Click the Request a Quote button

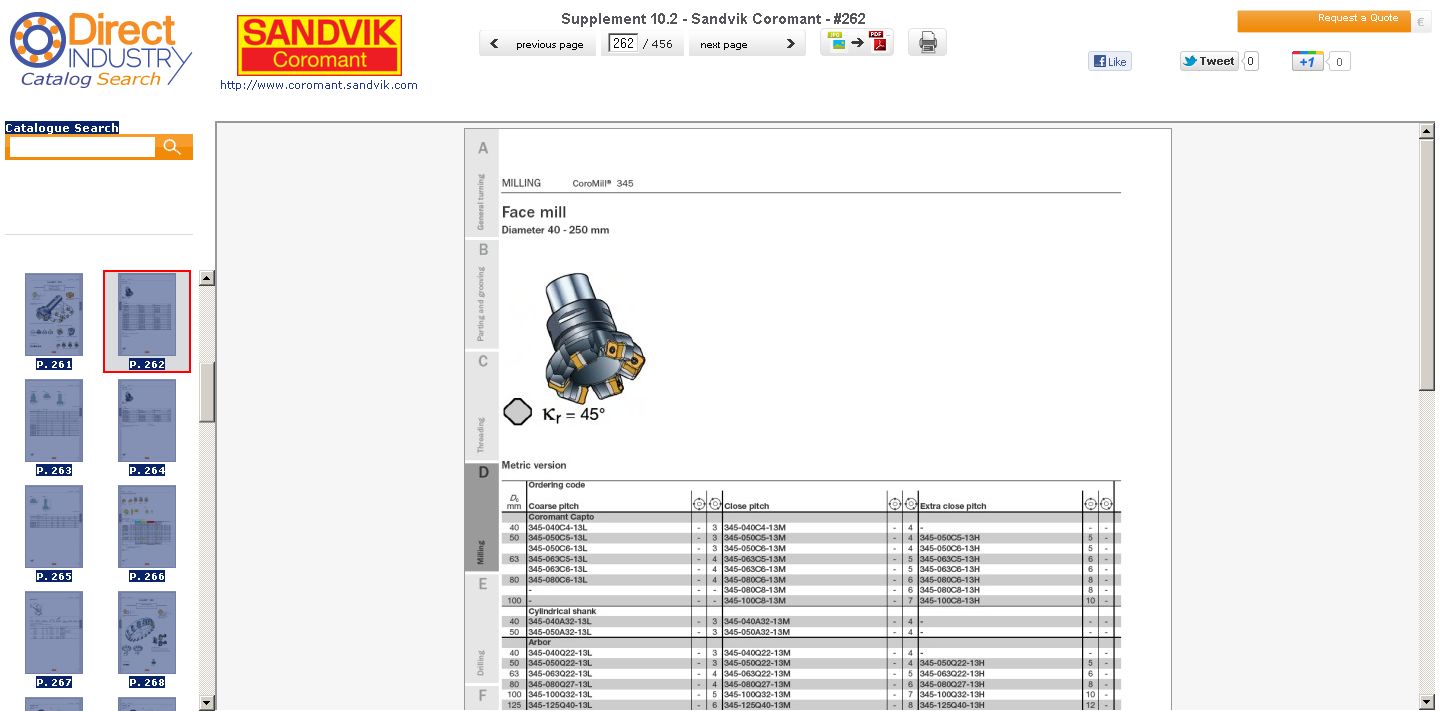(x=1323, y=21)
